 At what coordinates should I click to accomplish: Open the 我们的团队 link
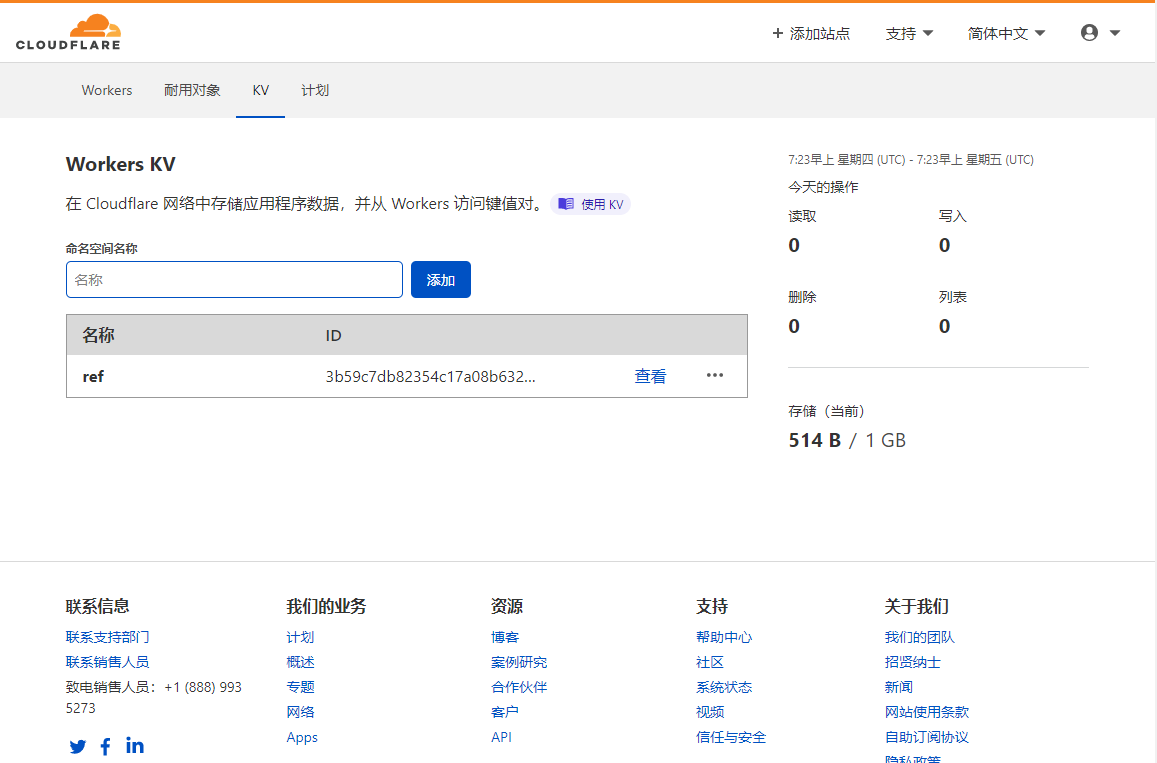(919, 637)
